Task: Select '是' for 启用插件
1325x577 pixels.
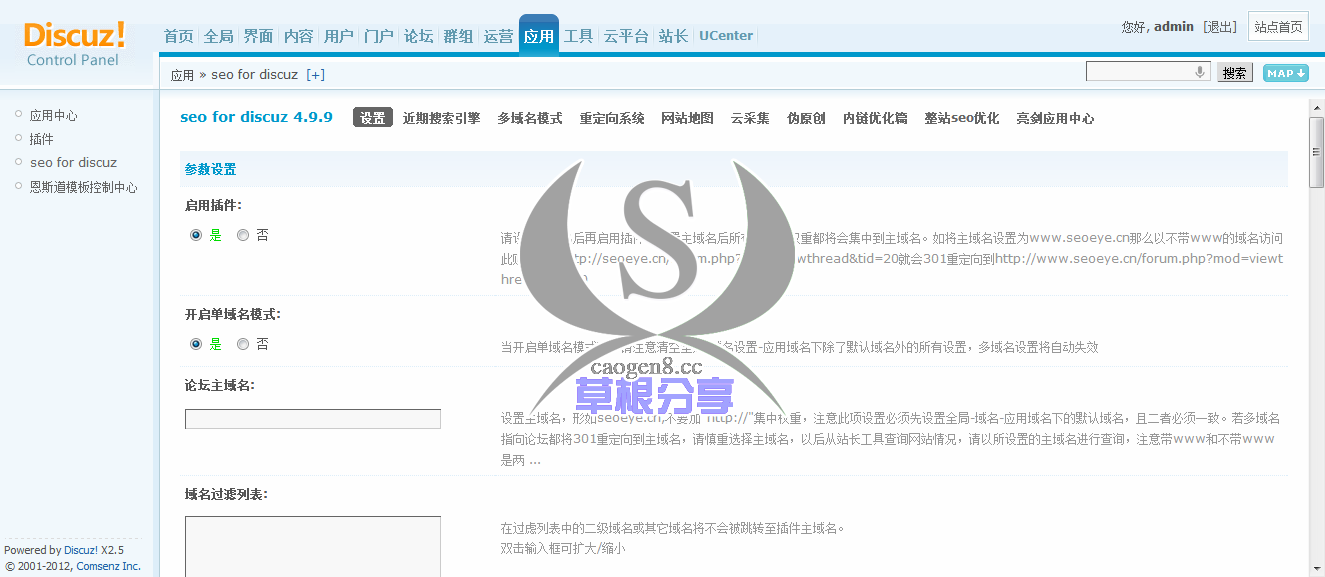Action: tap(196, 236)
